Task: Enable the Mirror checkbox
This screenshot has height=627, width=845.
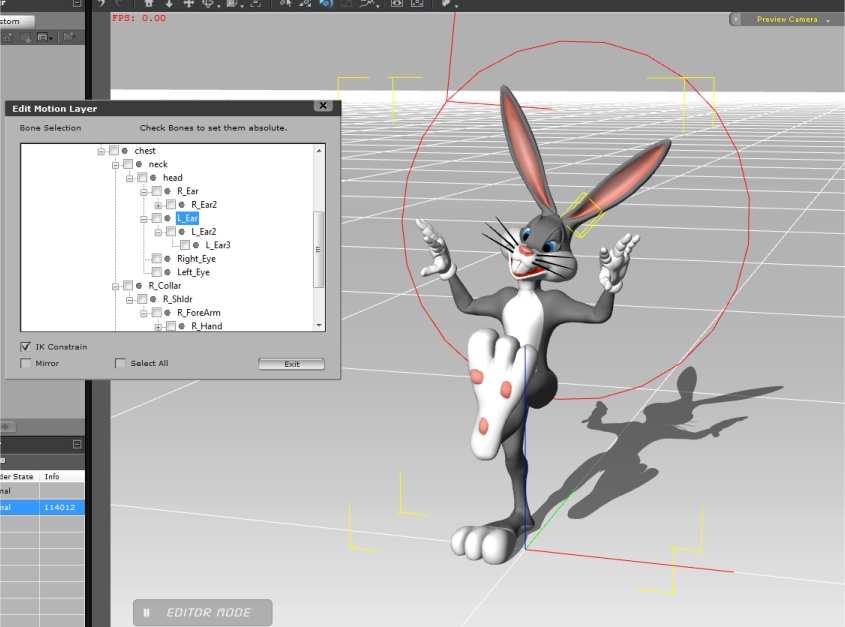Action: 25,363
